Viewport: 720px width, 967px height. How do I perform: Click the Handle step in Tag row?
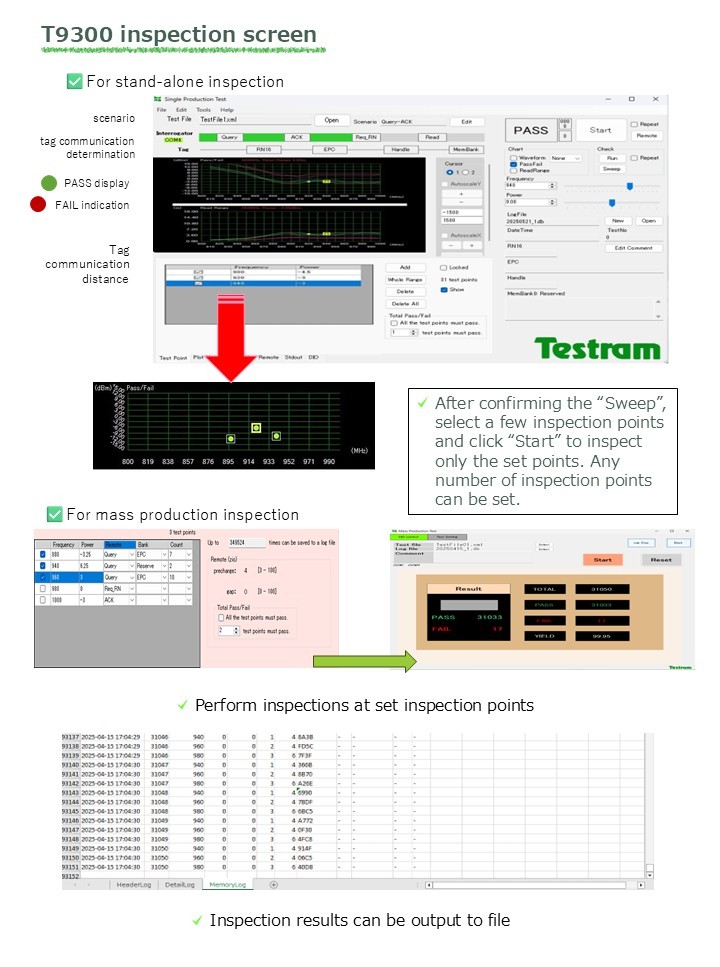click(400, 149)
